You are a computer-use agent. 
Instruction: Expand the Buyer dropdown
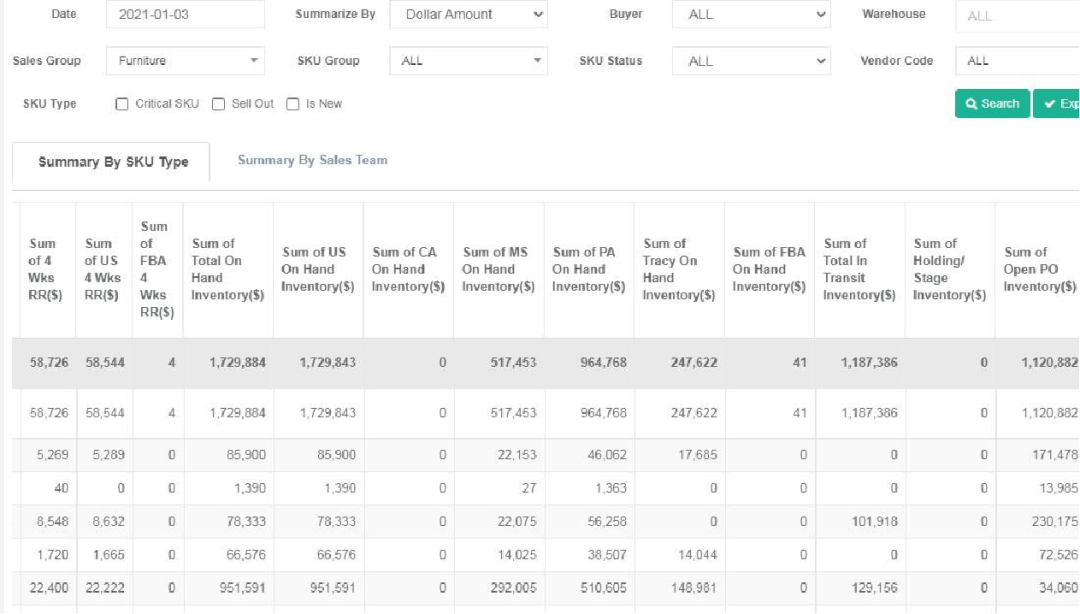pyautogui.click(x=751, y=15)
